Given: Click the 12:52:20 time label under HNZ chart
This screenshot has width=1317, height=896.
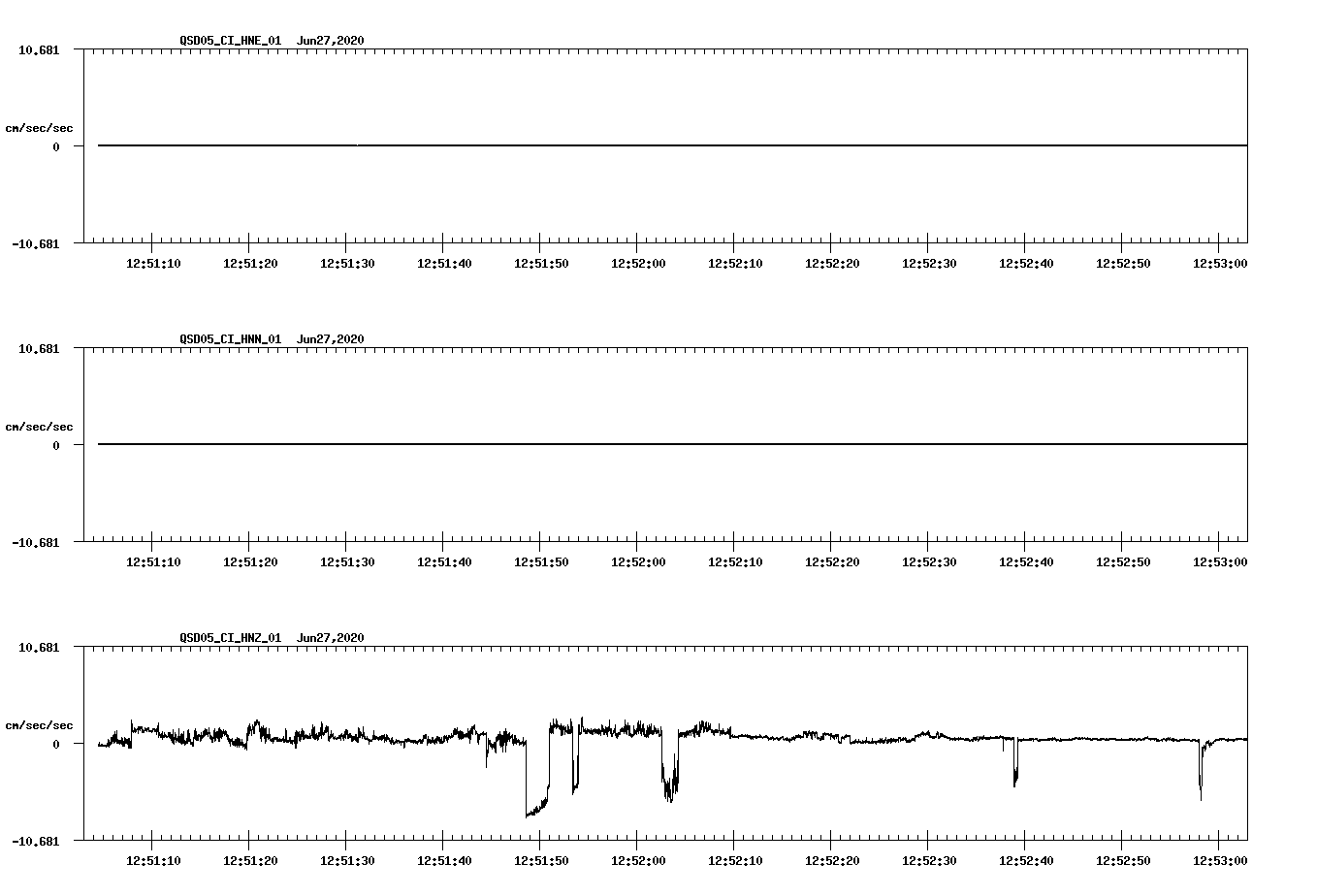Looking at the screenshot, I should (832, 861).
